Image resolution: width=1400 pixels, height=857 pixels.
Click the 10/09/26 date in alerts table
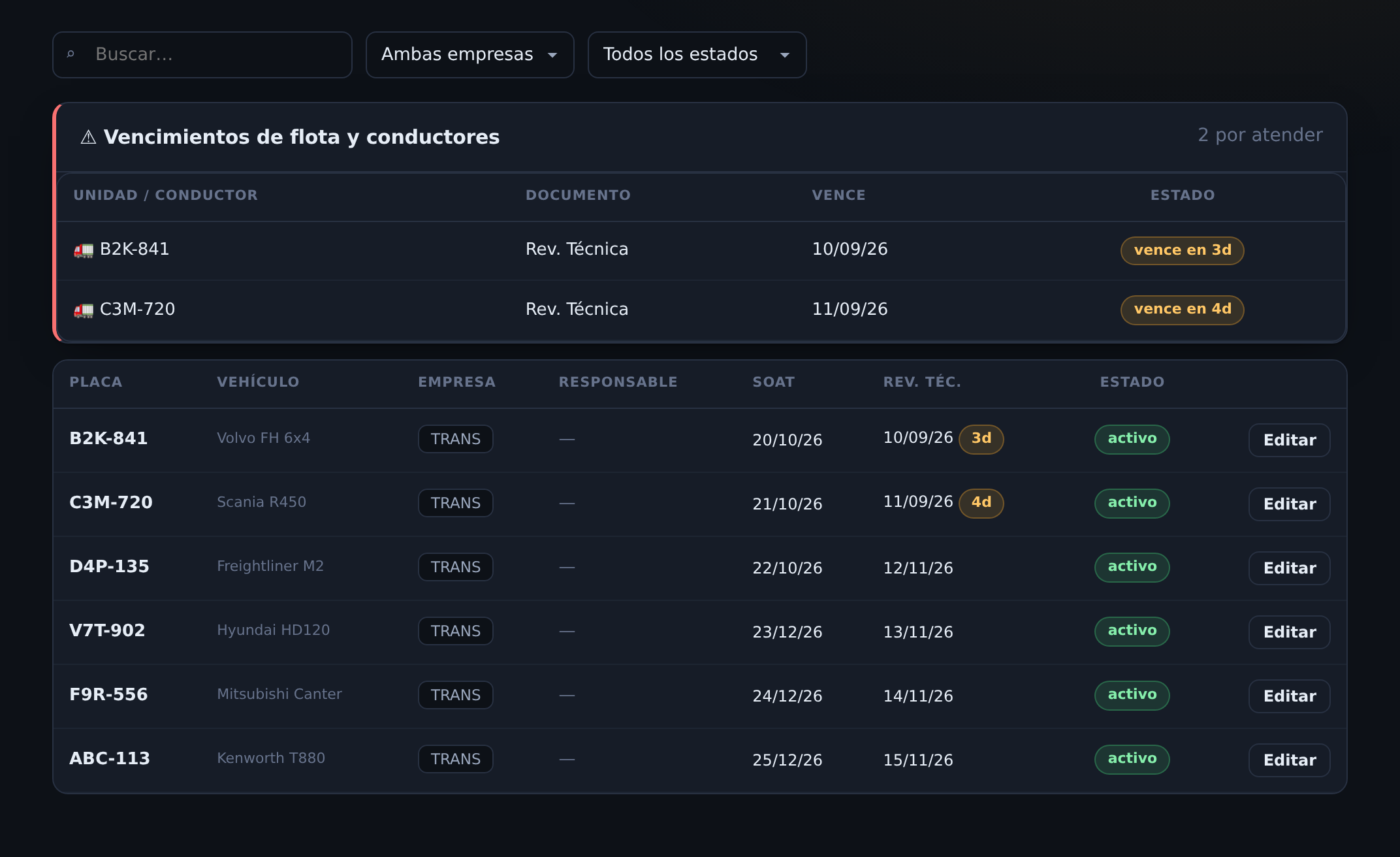pos(850,250)
